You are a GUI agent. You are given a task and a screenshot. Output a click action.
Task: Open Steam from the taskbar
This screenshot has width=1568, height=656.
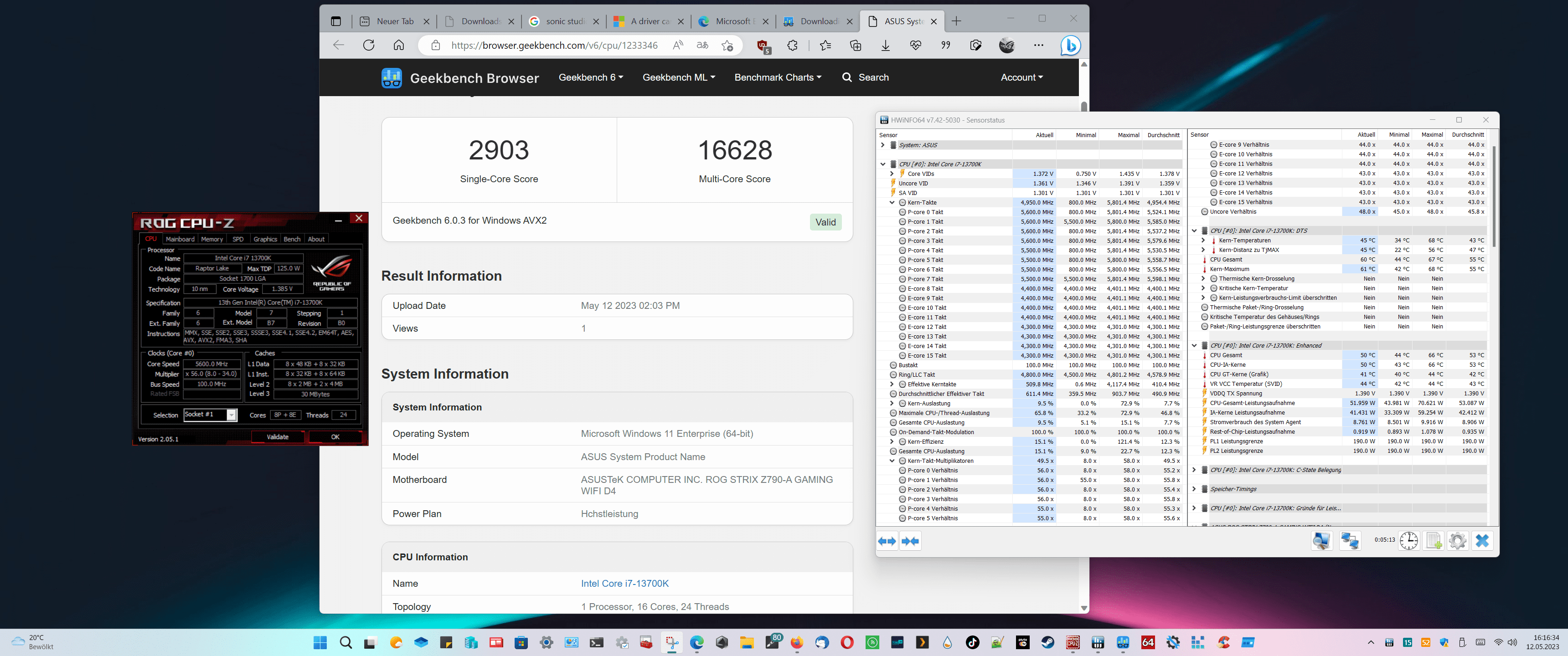click(1047, 643)
